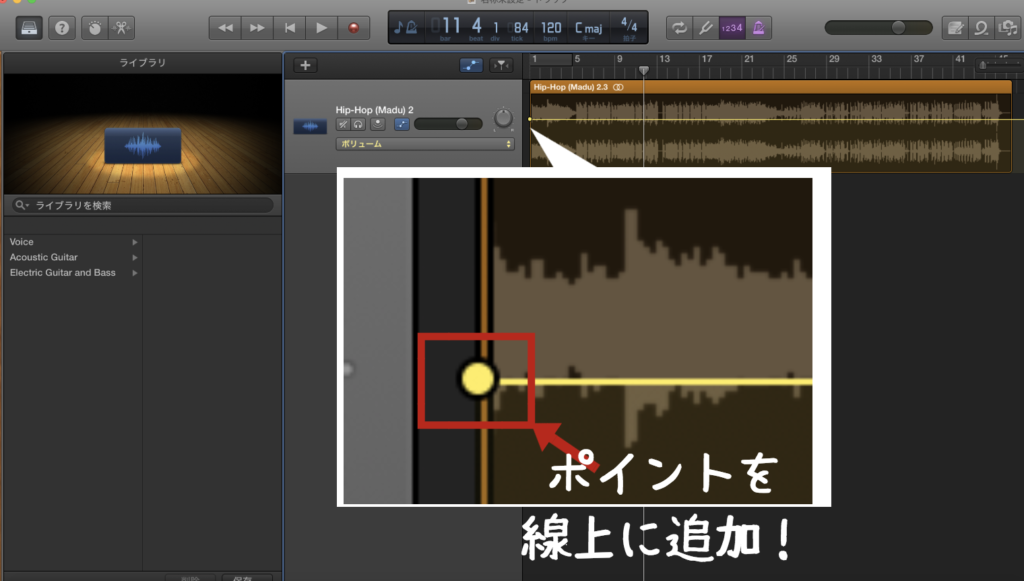
Task: Click the loop icon on Hip-Hop (Madu) 2.3 region
Action: click(x=618, y=87)
